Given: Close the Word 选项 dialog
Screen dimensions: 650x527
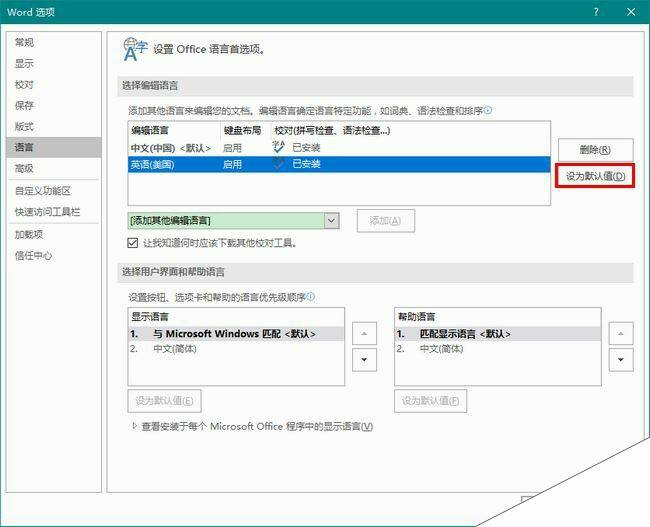Looking at the screenshot, I should coord(631,12).
